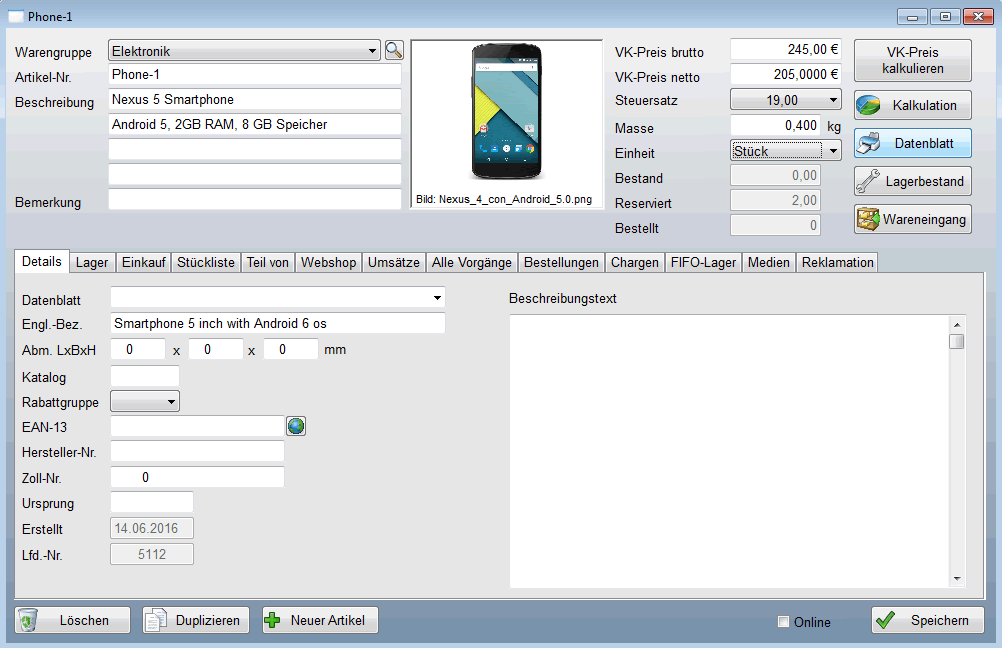1002x648 pixels.
Task: Save the article with Speichern
Action: [927, 620]
